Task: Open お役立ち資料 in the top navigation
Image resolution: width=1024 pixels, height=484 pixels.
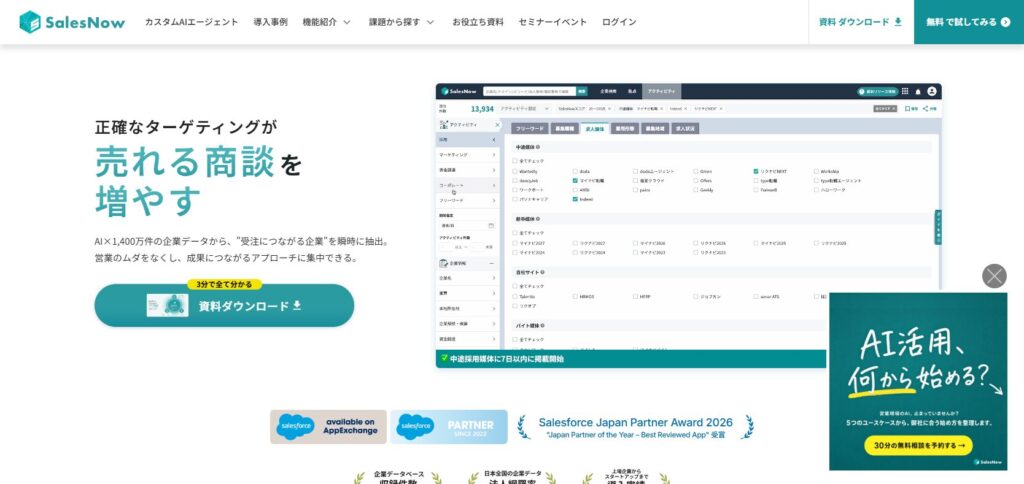Action: point(478,22)
